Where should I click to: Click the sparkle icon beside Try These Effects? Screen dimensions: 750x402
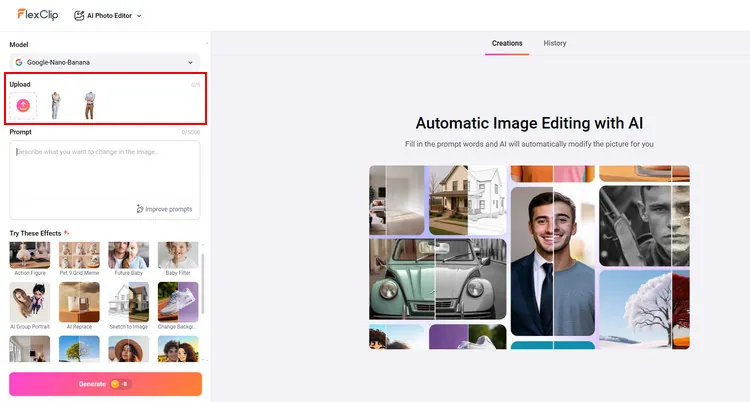coord(66,233)
